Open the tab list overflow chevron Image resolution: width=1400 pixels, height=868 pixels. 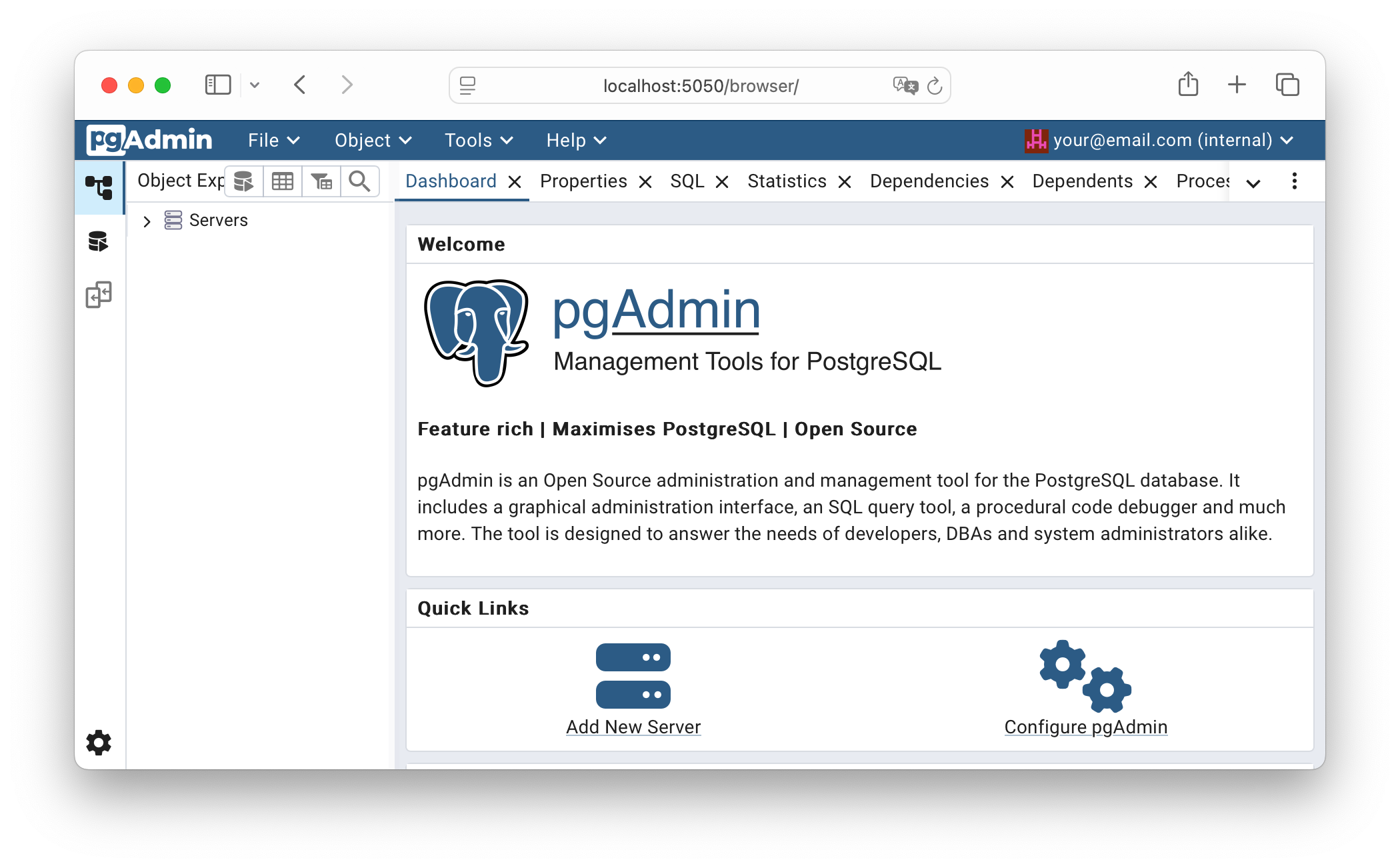1253,183
